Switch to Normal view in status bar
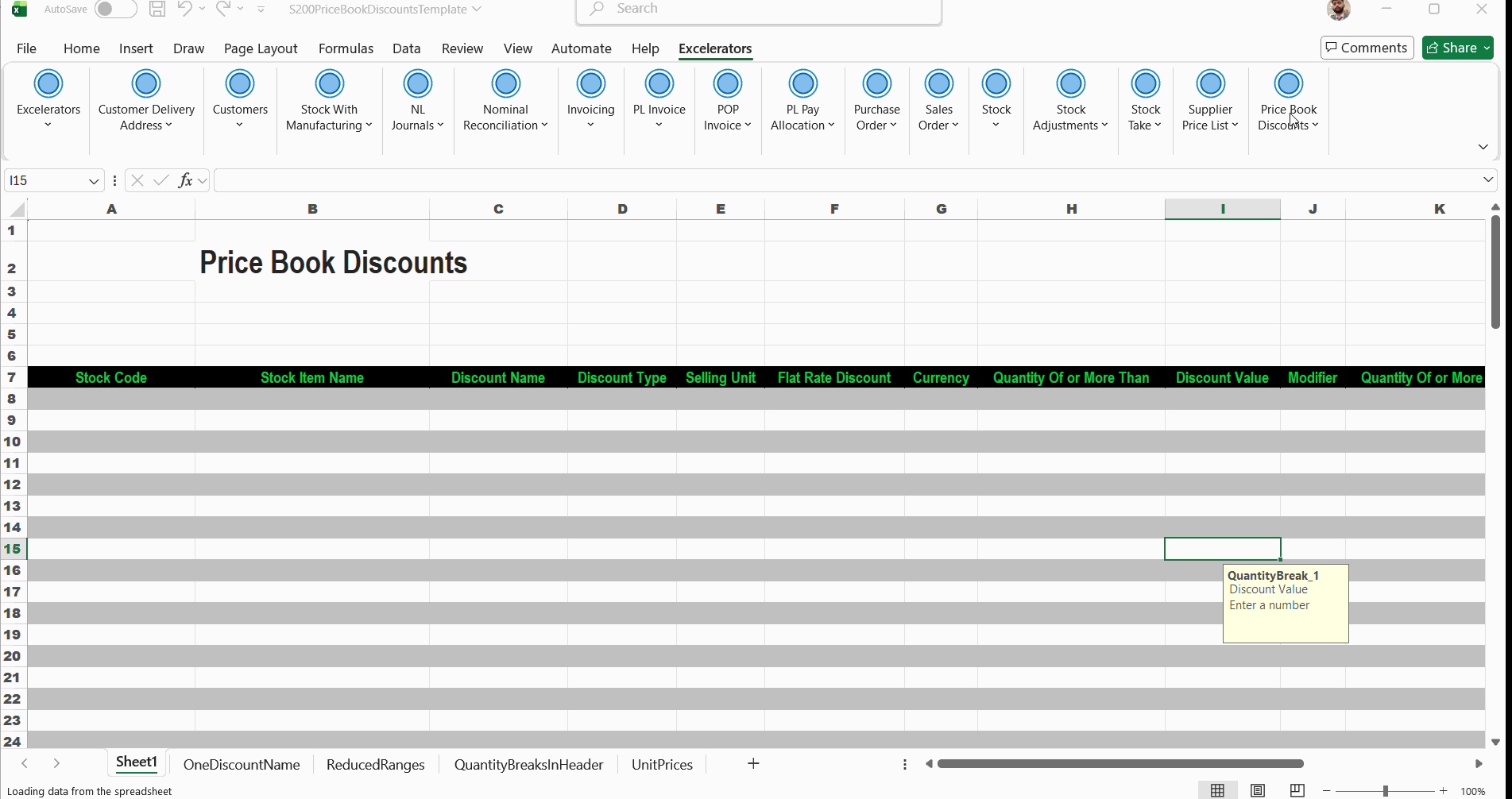 1217,790
